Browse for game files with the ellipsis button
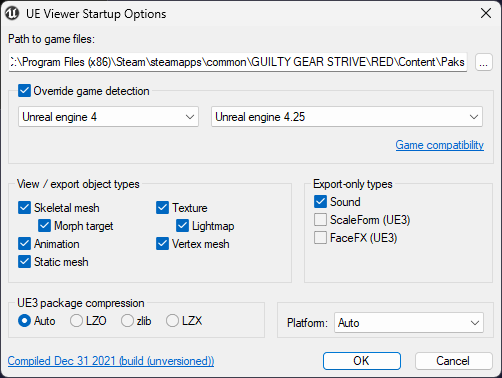This screenshot has height=378, width=502. pyautogui.click(x=484, y=62)
